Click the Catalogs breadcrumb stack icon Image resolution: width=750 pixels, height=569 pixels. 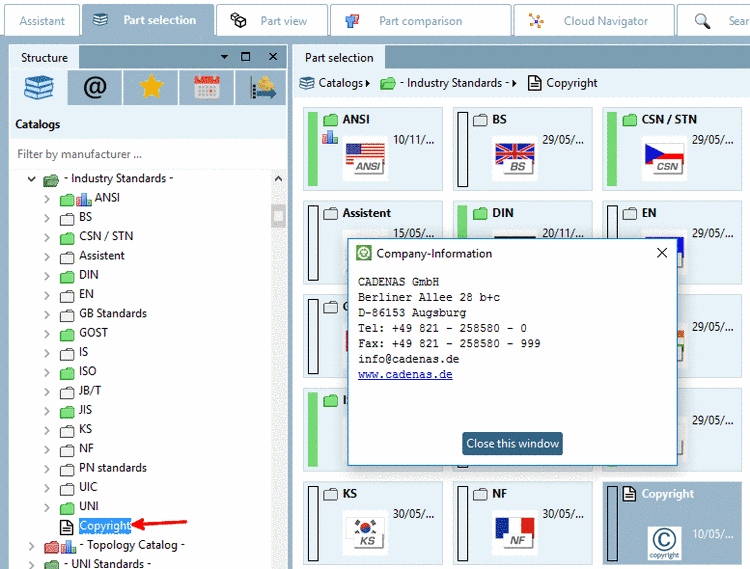[x=307, y=83]
